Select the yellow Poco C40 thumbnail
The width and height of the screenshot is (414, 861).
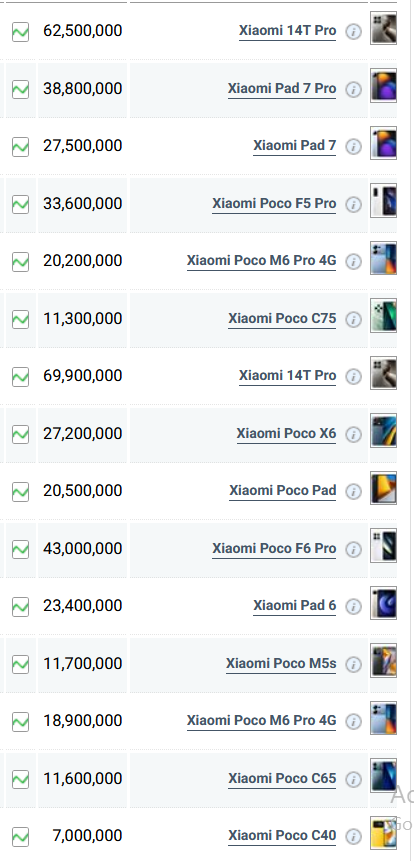click(383, 833)
